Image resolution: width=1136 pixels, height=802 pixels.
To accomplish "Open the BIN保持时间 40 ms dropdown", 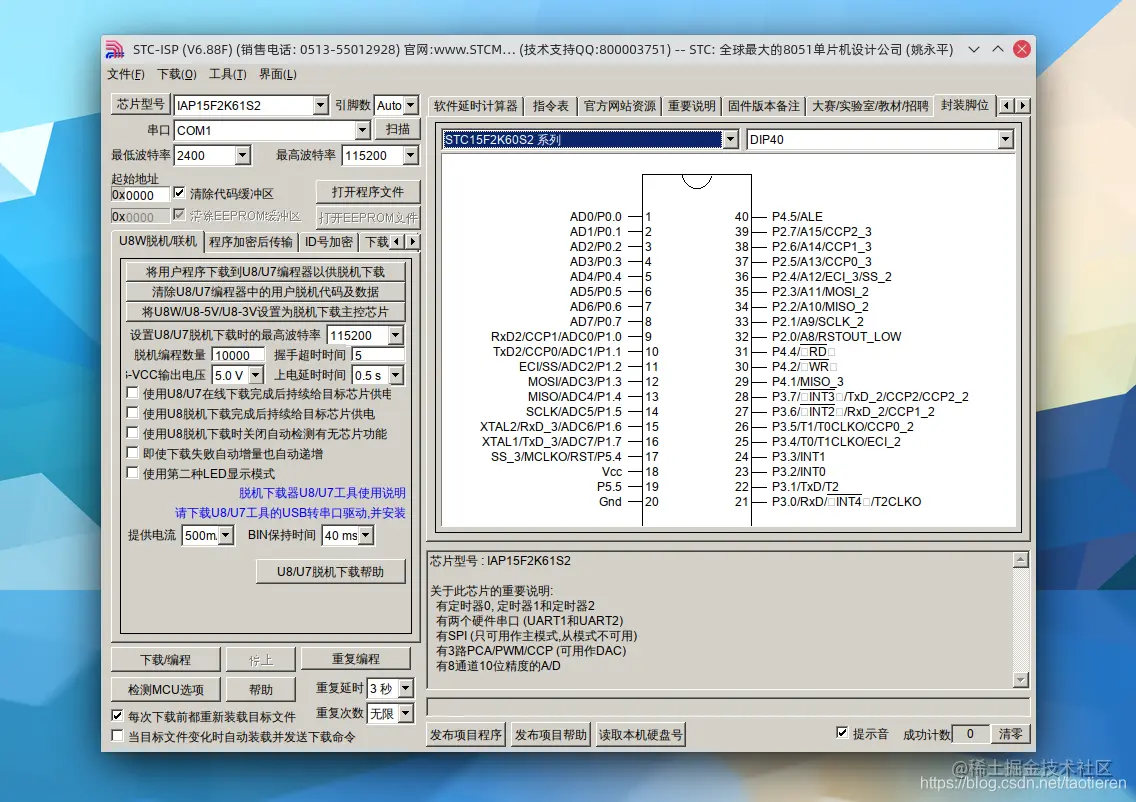I will (x=366, y=535).
